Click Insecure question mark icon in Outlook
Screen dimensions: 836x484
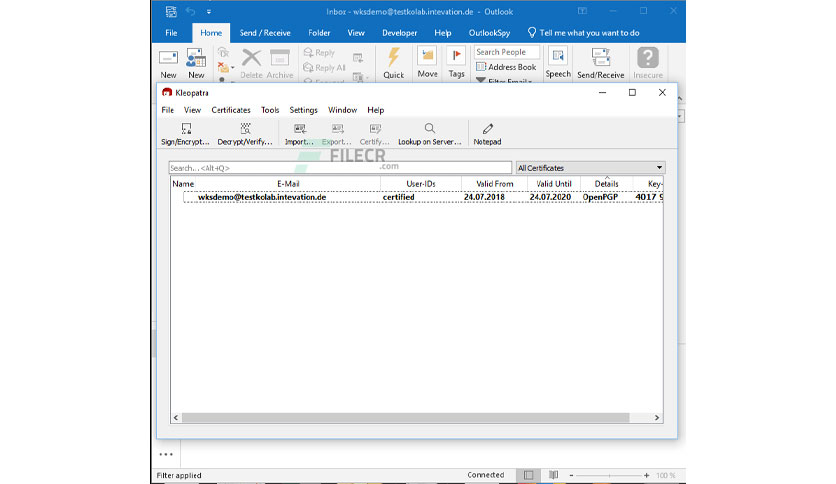click(x=648, y=57)
